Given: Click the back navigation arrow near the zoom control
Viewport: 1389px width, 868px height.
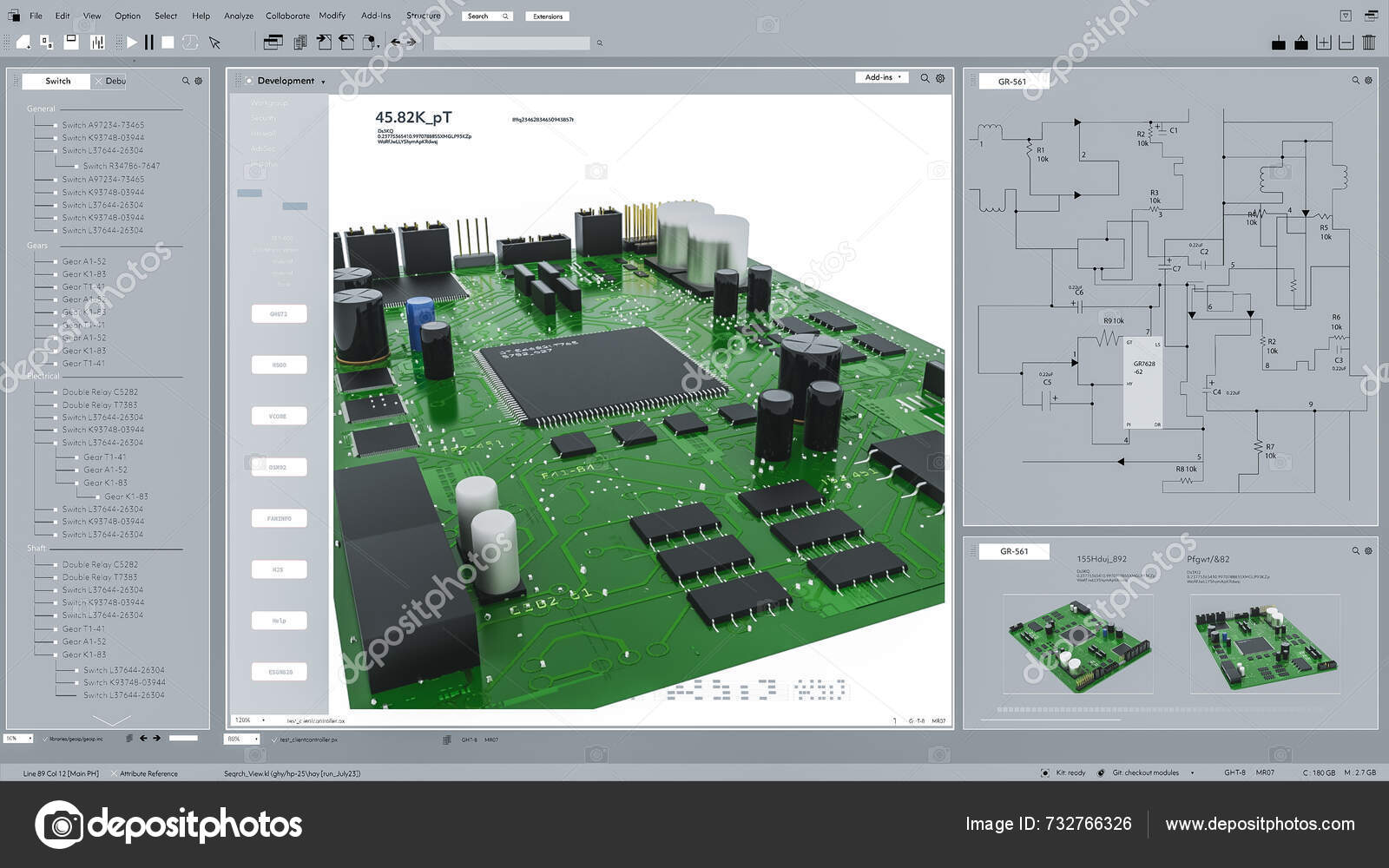Looking at the screenshot, I should [142, 740].
